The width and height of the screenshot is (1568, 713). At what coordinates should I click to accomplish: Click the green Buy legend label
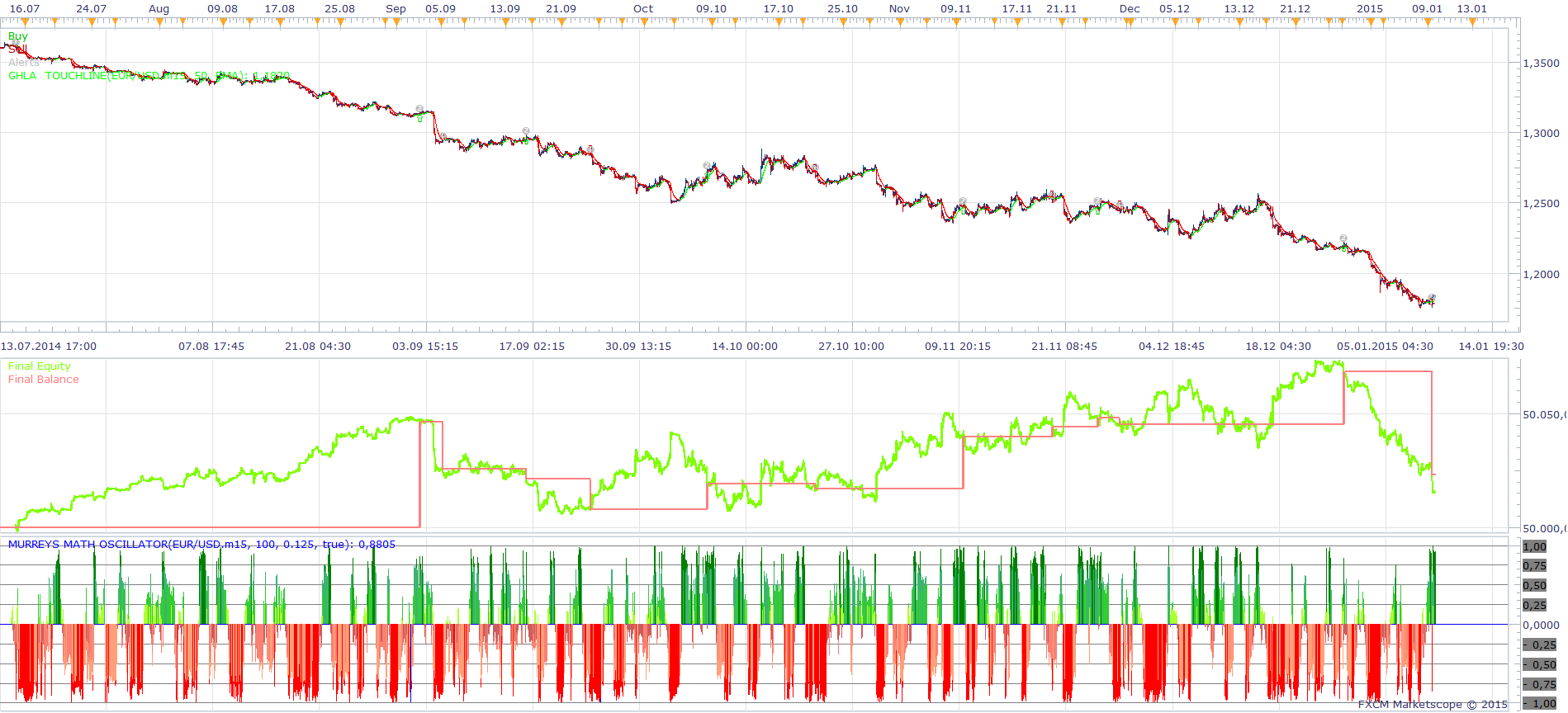17,36
